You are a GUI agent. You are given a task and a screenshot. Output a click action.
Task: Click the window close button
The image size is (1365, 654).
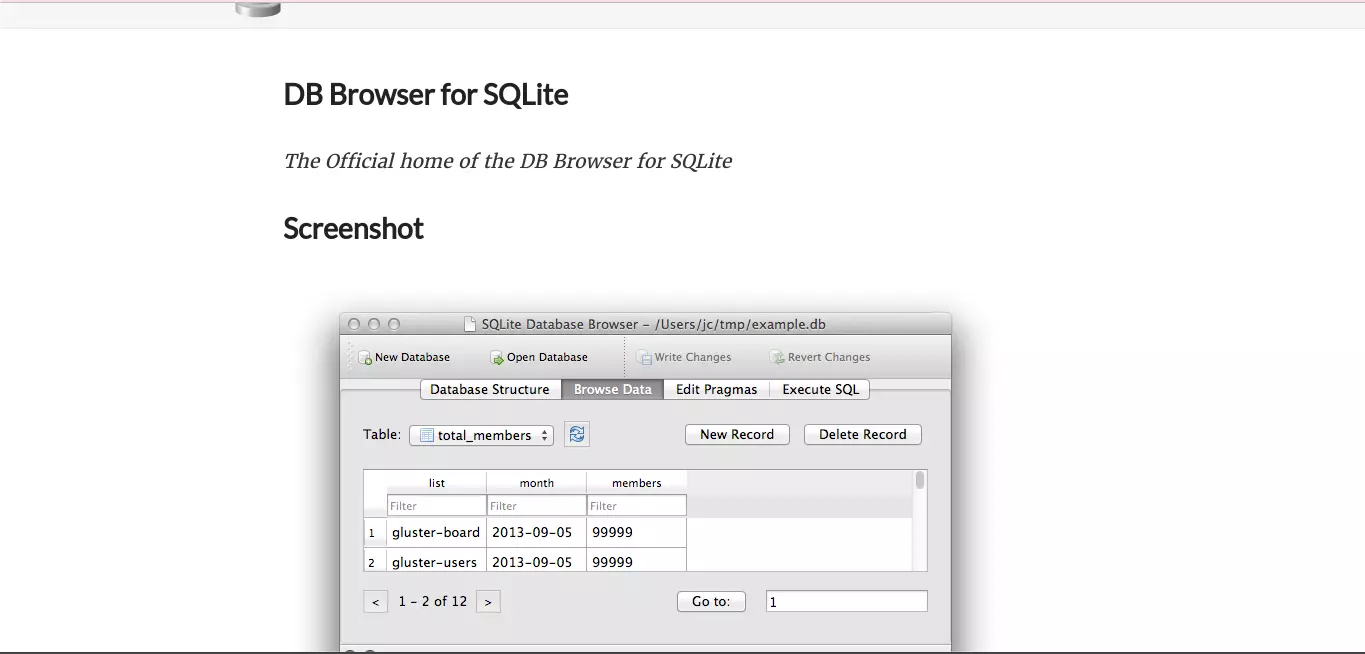[354, 324]
